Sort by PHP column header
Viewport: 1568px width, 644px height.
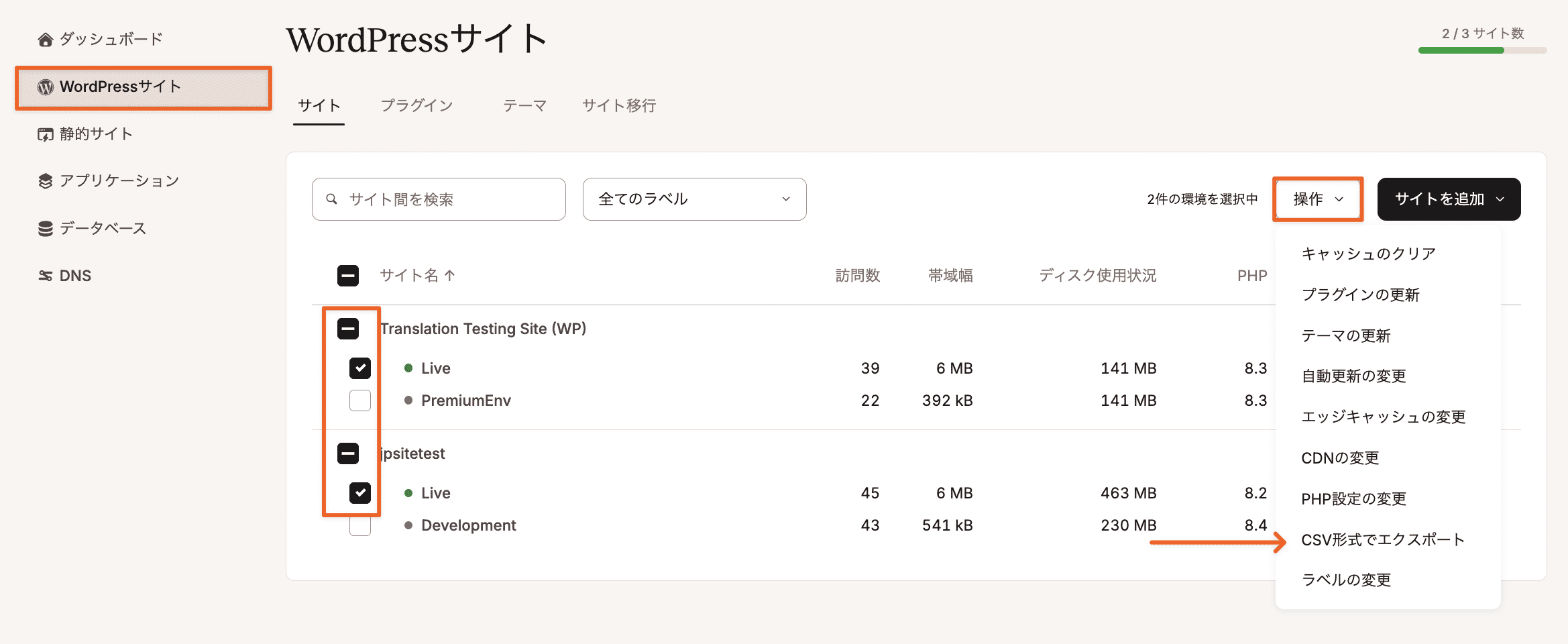[1252, 276]
